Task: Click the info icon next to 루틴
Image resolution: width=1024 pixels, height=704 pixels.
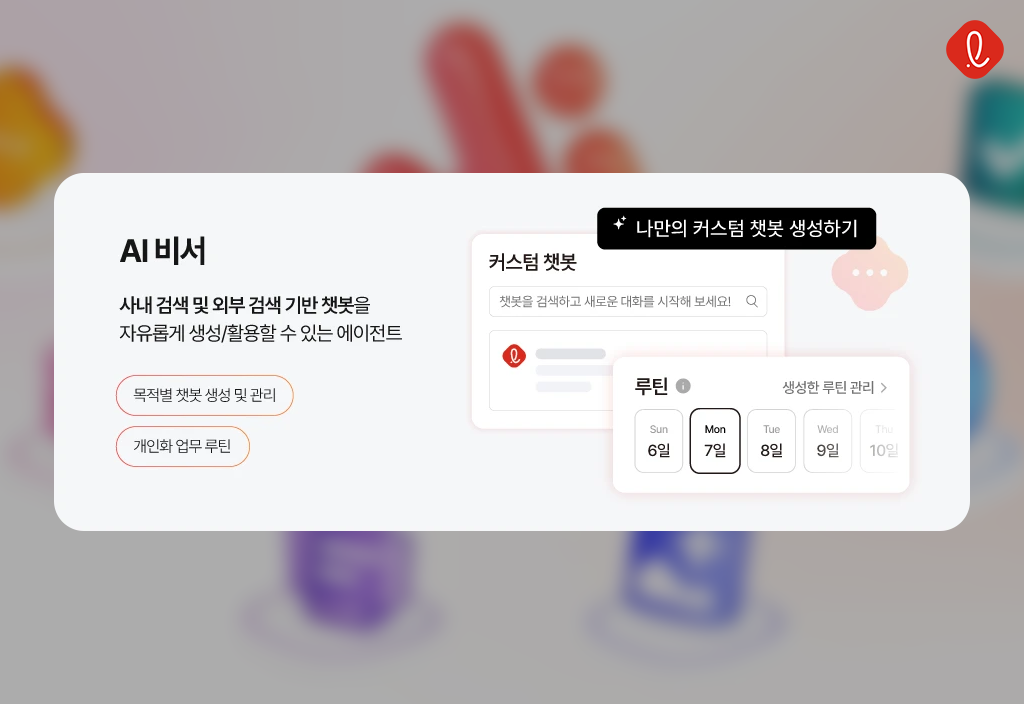Action: tap(683, 386)
